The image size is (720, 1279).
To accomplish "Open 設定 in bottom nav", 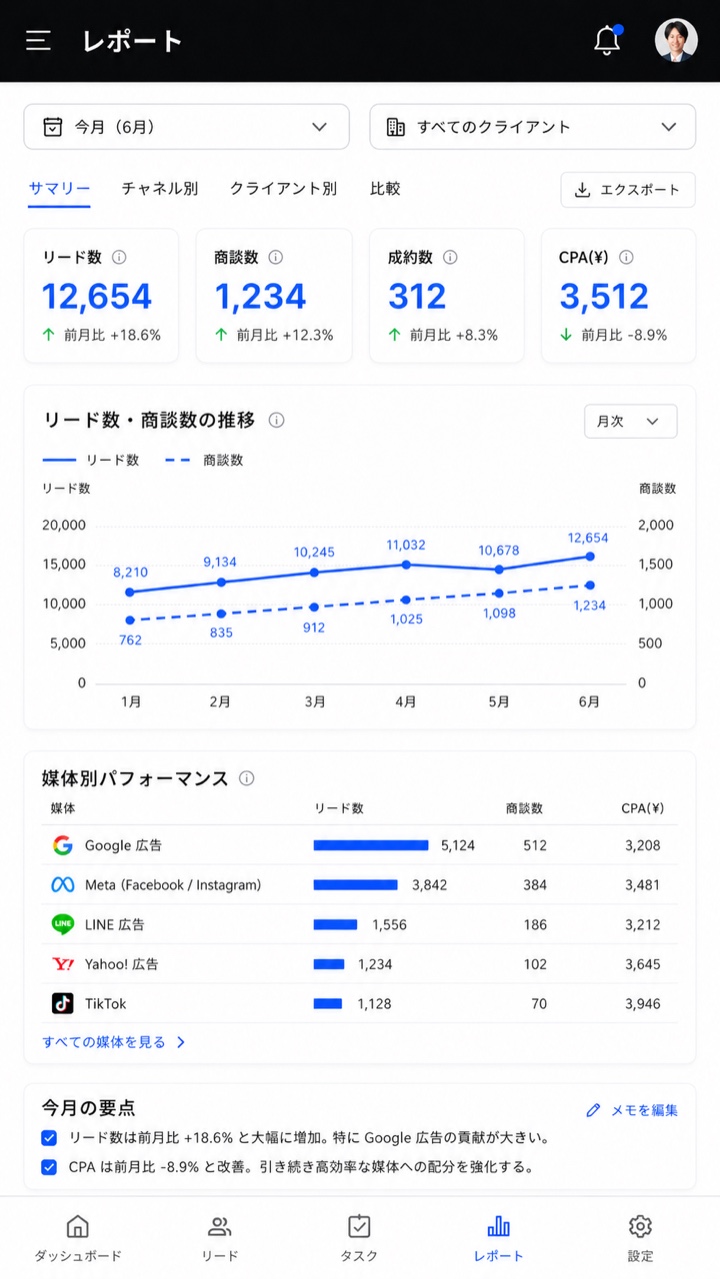I will click(640, 1238).
